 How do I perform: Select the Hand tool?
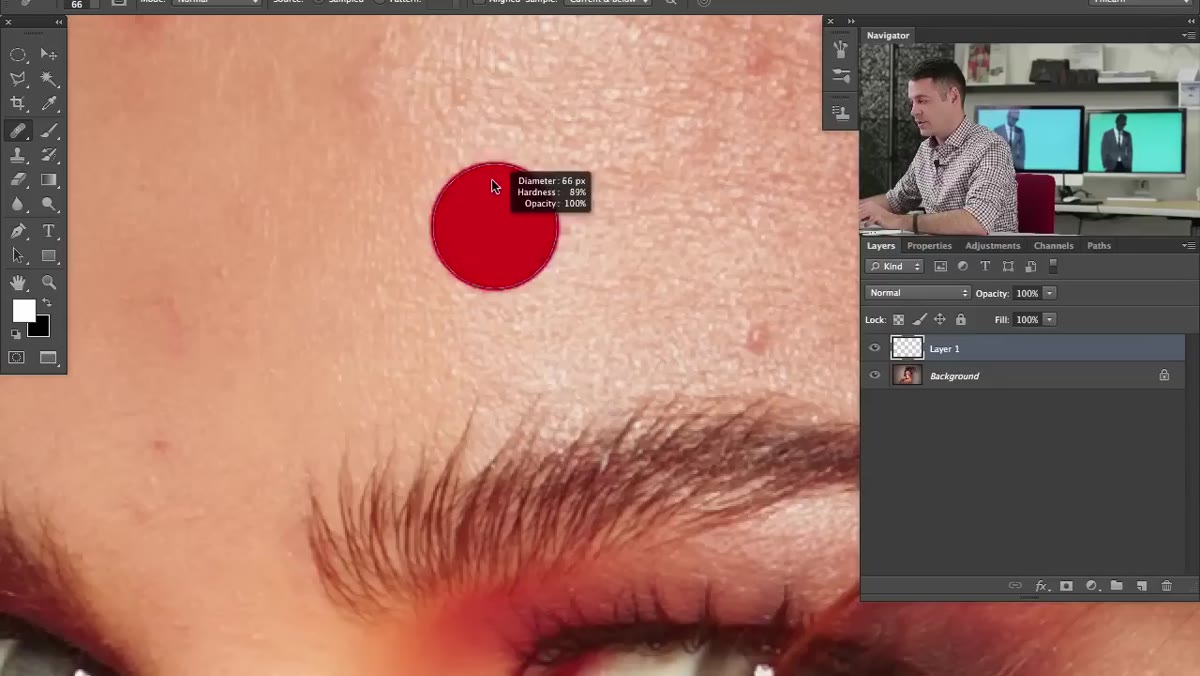(18, 283)
